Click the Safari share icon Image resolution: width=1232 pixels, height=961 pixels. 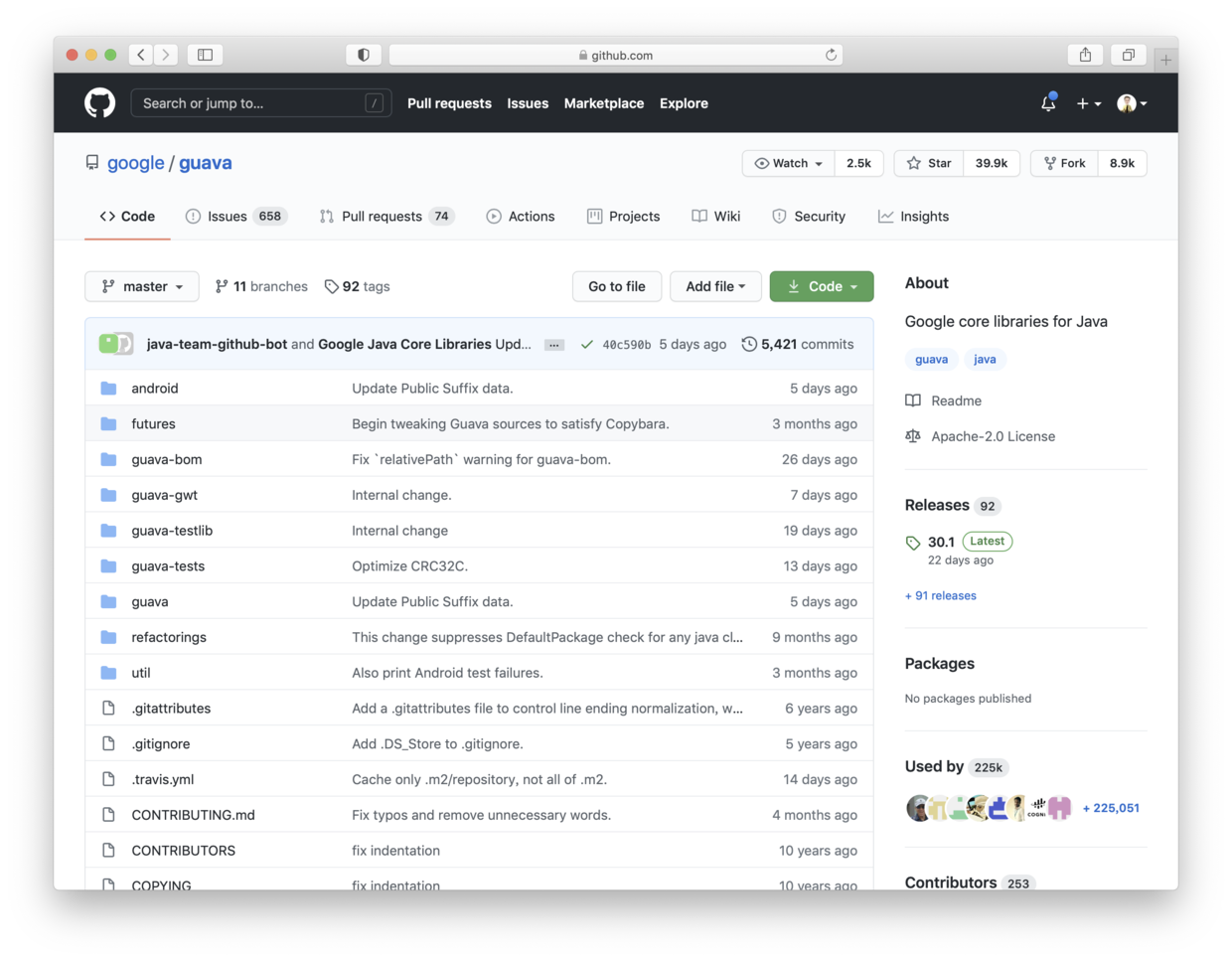tap(1085, 55)
